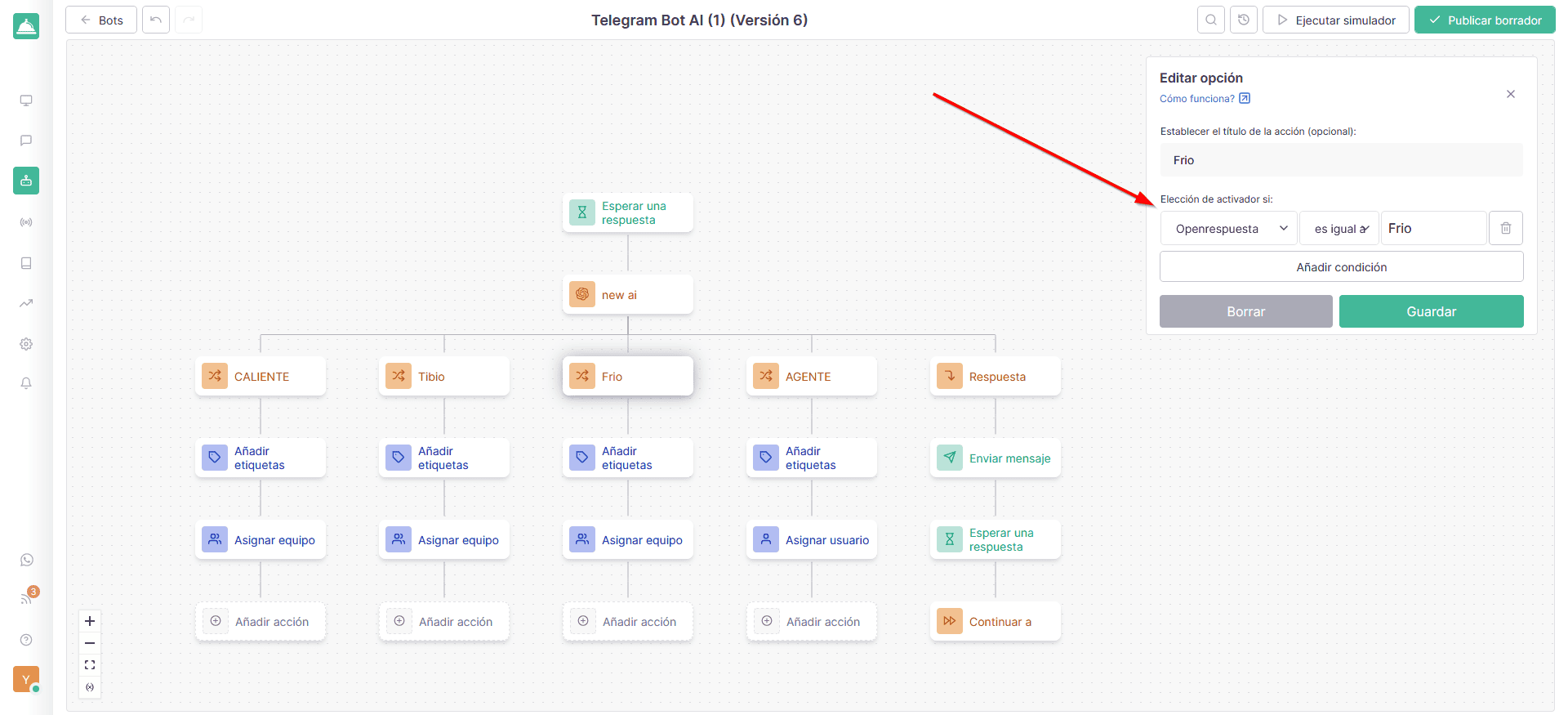Click Publicar borrador button
Viewport: 1568px width, 715px height.
click(1485, 20)
